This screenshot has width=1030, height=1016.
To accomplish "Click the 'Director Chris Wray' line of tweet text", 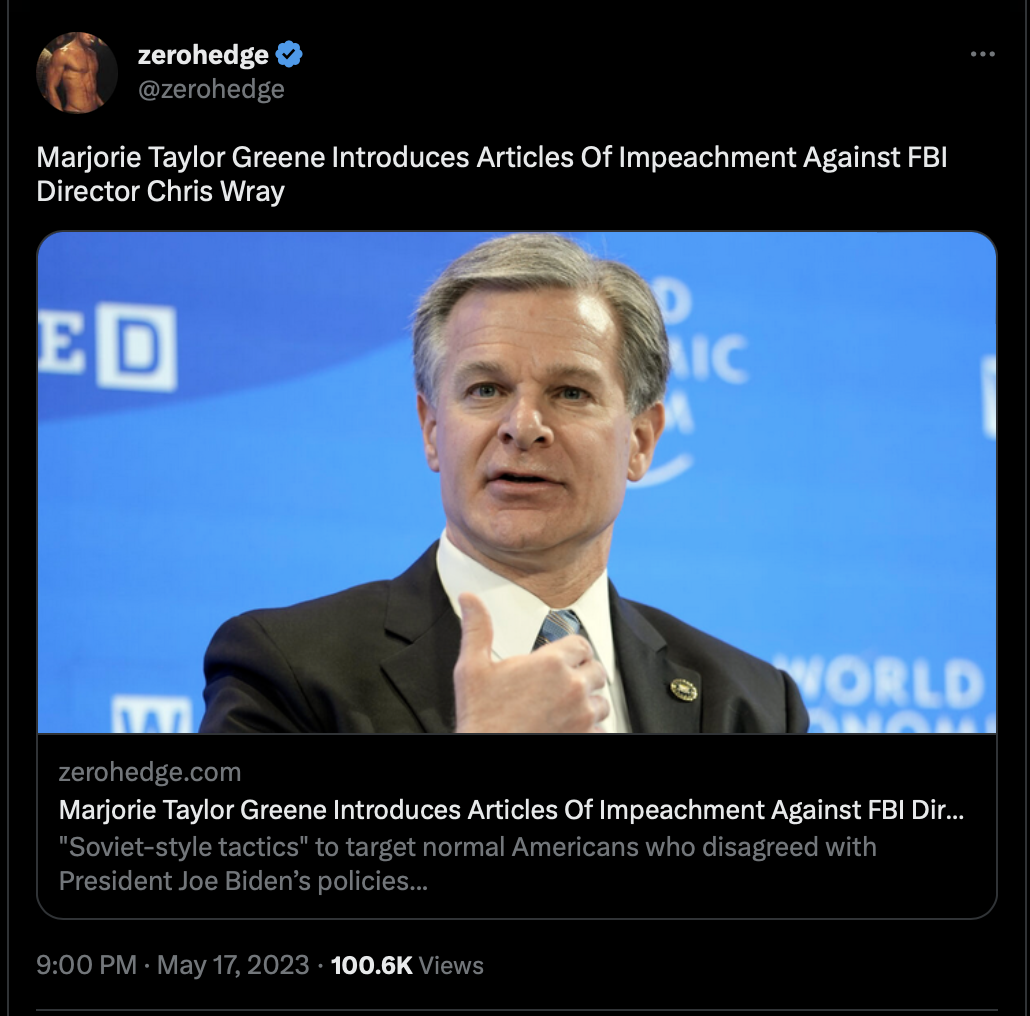I will 160,192.
